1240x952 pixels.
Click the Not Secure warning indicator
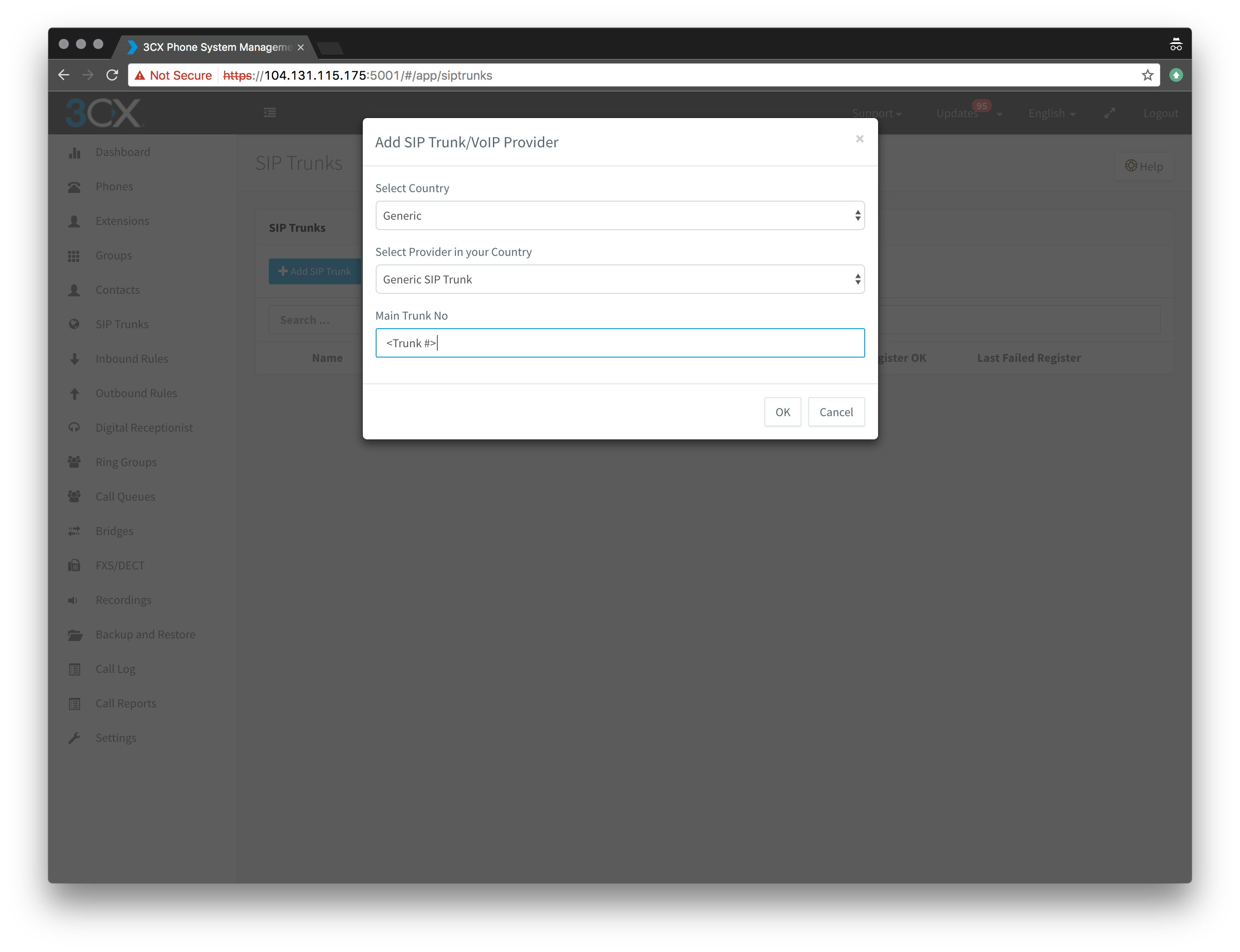tap(173, 75)
